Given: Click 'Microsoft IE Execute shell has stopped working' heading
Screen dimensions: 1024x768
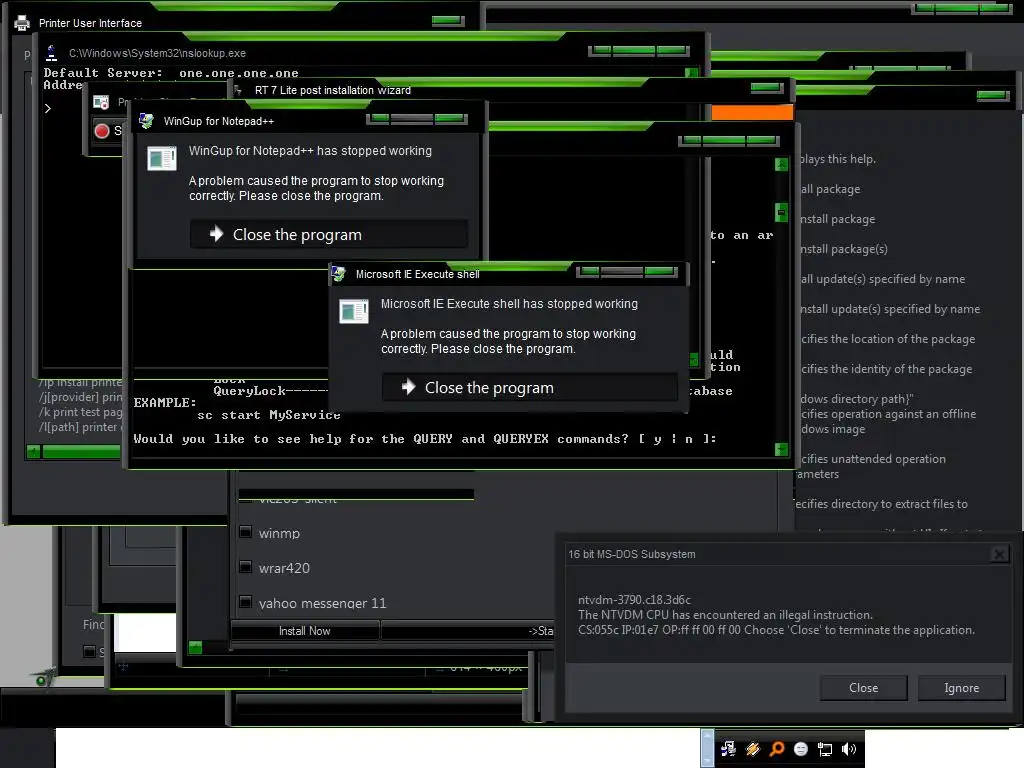Looking at the screenshot, I should (x=509, y=304).
